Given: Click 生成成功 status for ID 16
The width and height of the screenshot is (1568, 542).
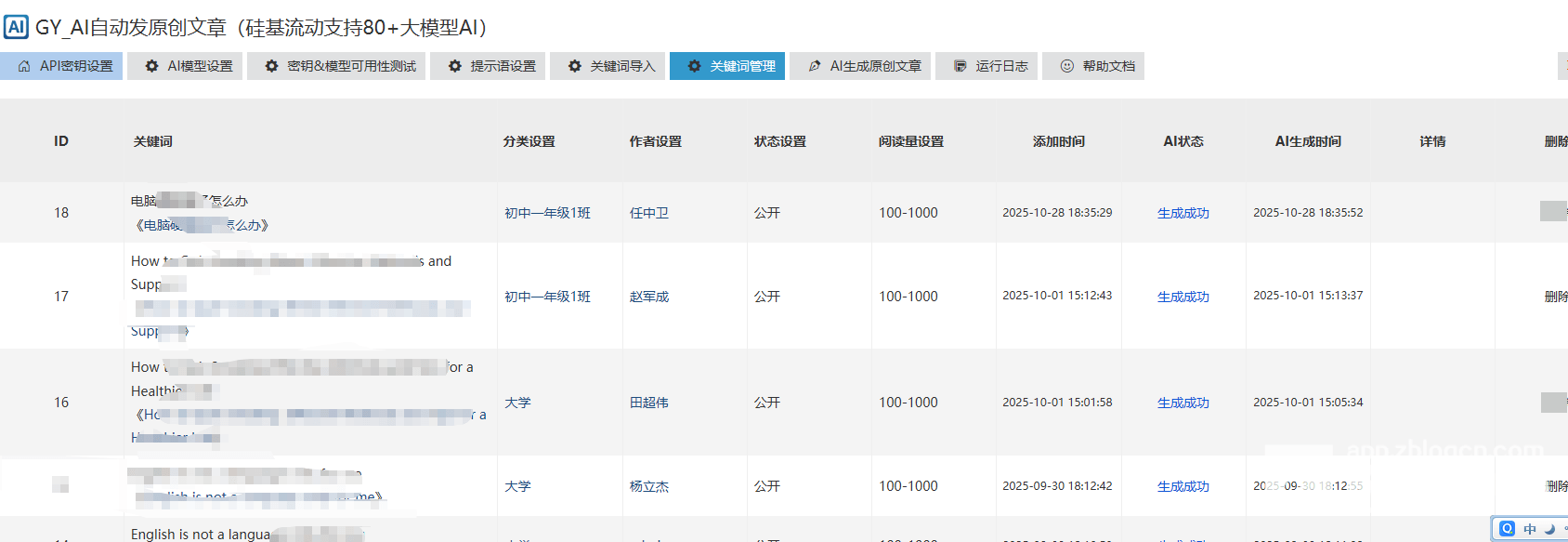Looking at the screenshot, I should 1183,403.
